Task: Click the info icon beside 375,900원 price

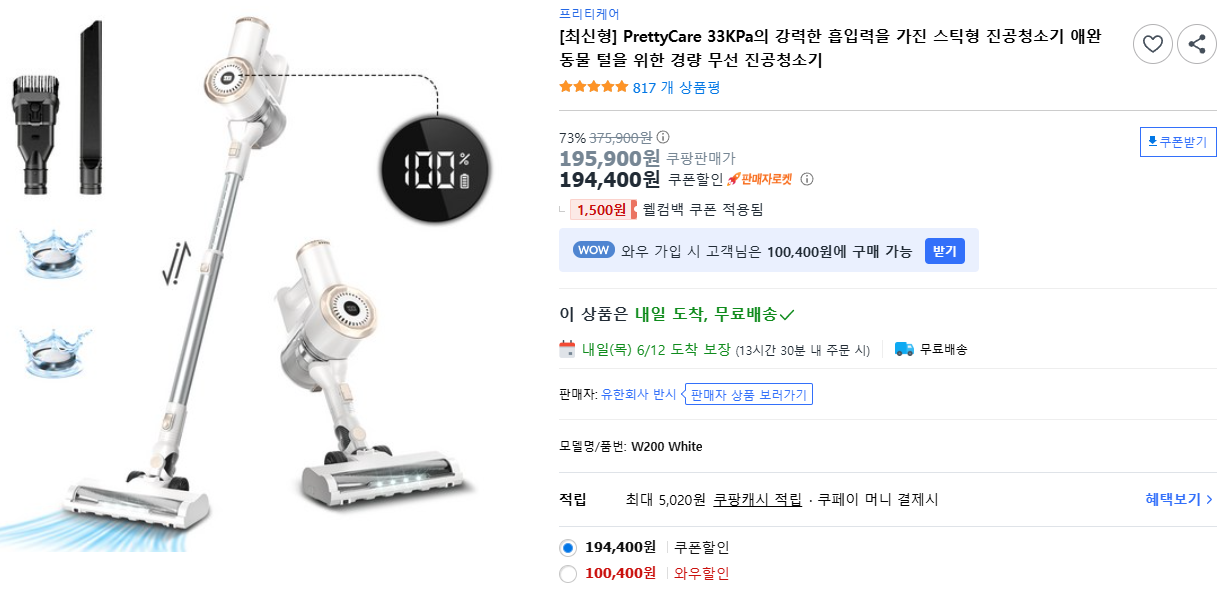Action: pyautogui.click(x=661, y=138)
